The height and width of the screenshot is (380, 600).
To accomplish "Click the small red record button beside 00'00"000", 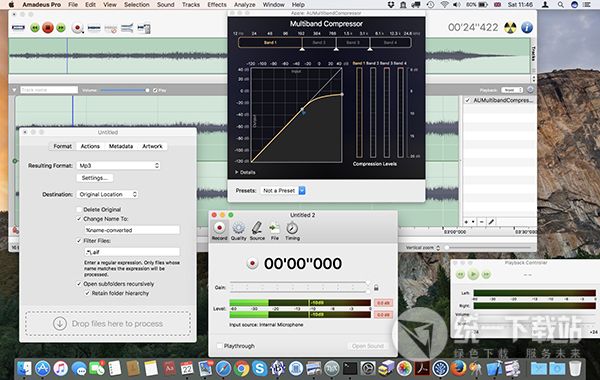I will (x=252, y=263).
